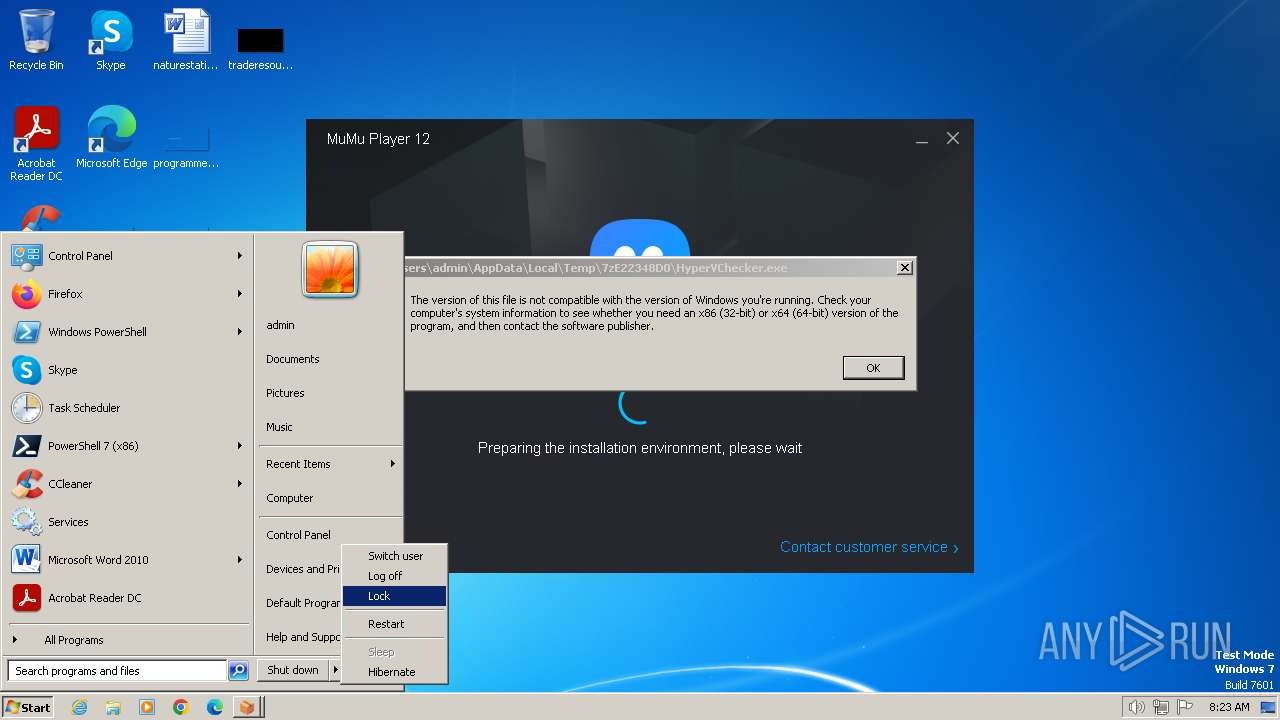This screenshot has width=1280, height=720.
Task: Expand Firefox jump list arrow
Action: (240, 294)
